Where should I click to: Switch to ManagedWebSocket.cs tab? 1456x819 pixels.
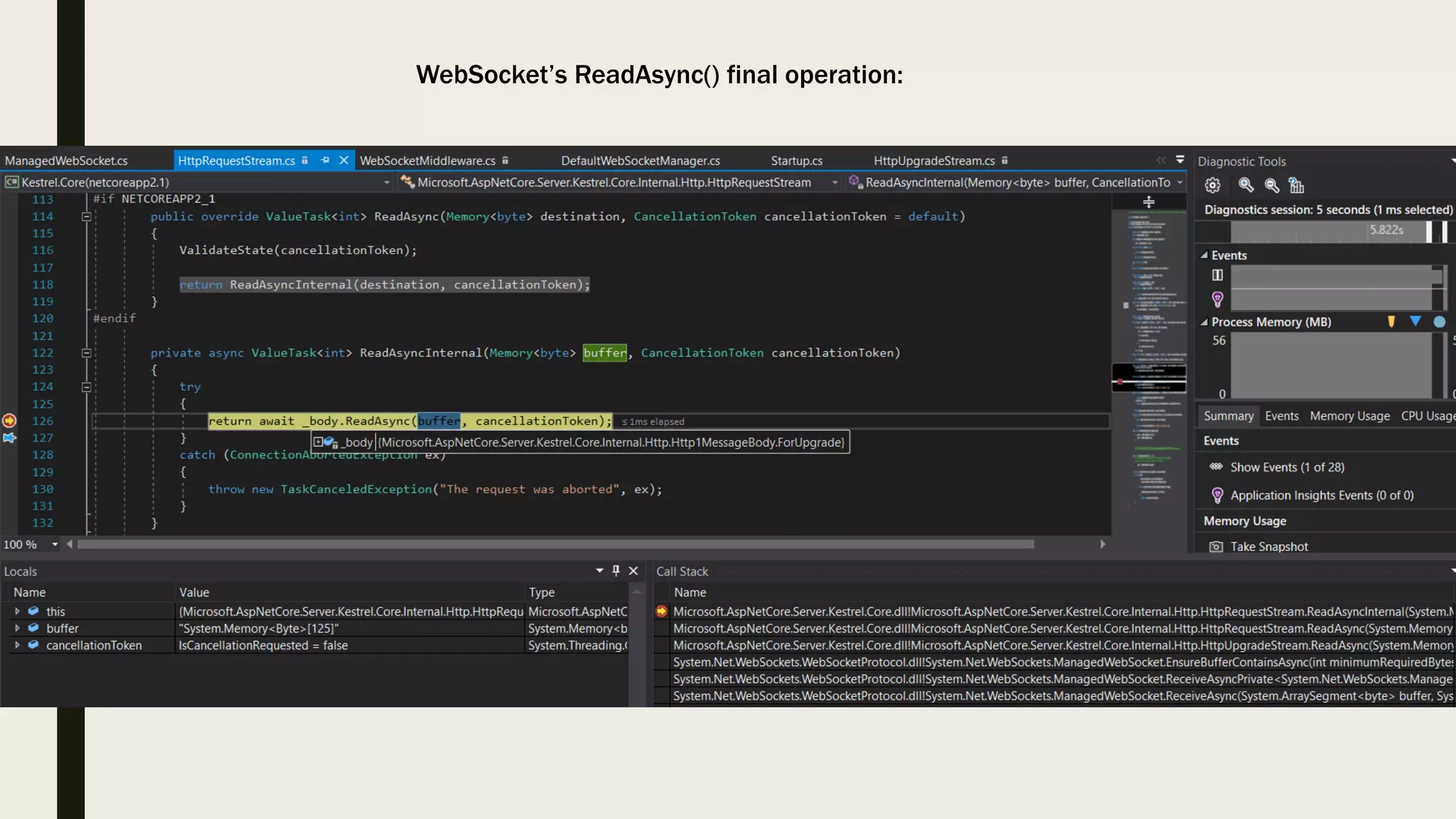[66, 161]
